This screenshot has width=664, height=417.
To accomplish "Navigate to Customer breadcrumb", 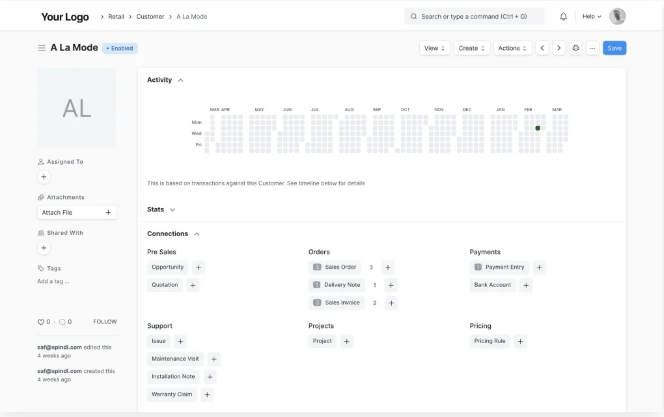I will click(x=150, y=16).
